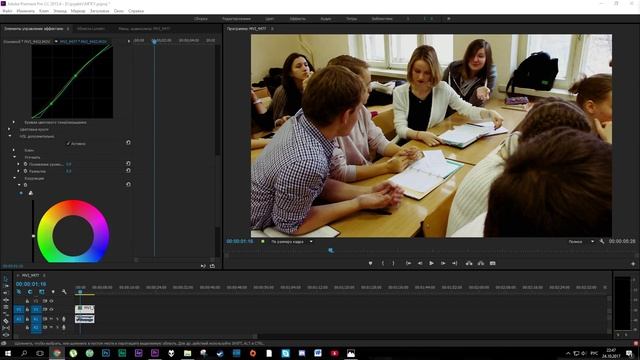This screenshot has height=360, width=640.
Task: Lock track A1
Action: pos(27,319)
